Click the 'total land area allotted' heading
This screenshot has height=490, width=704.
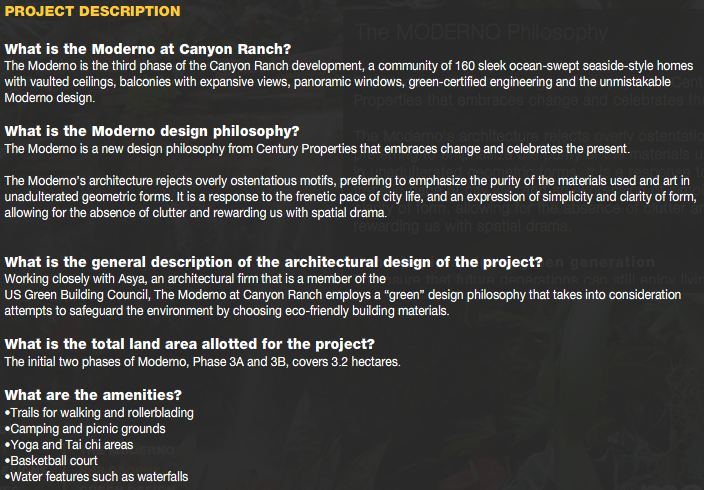tap(189, 344)
